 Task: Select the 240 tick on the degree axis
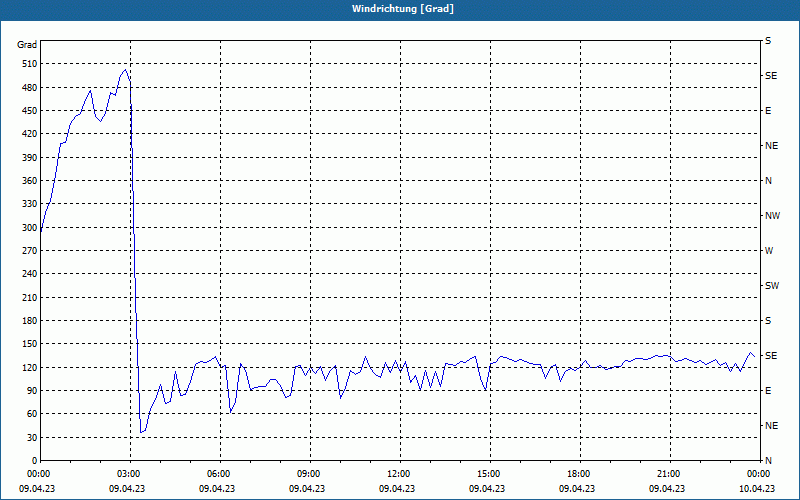(x=30, y=274)
